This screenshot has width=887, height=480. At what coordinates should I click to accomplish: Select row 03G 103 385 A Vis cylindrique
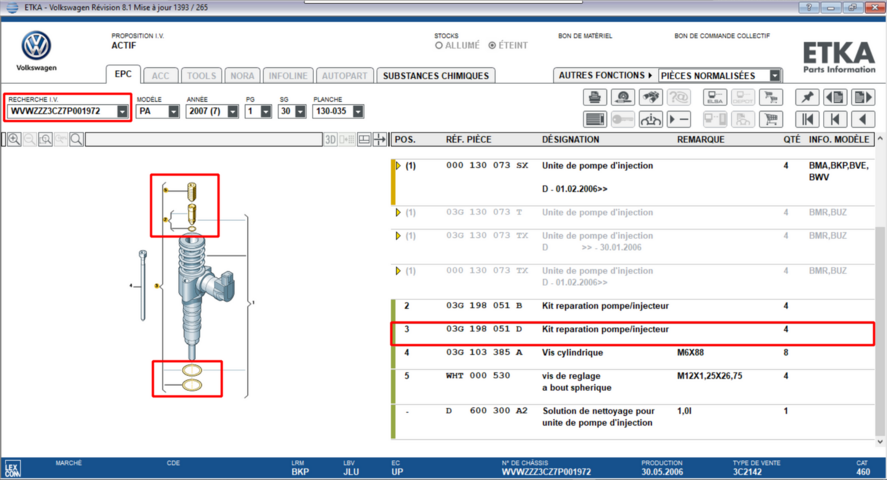pyautogui.click(x=632, y=357)
